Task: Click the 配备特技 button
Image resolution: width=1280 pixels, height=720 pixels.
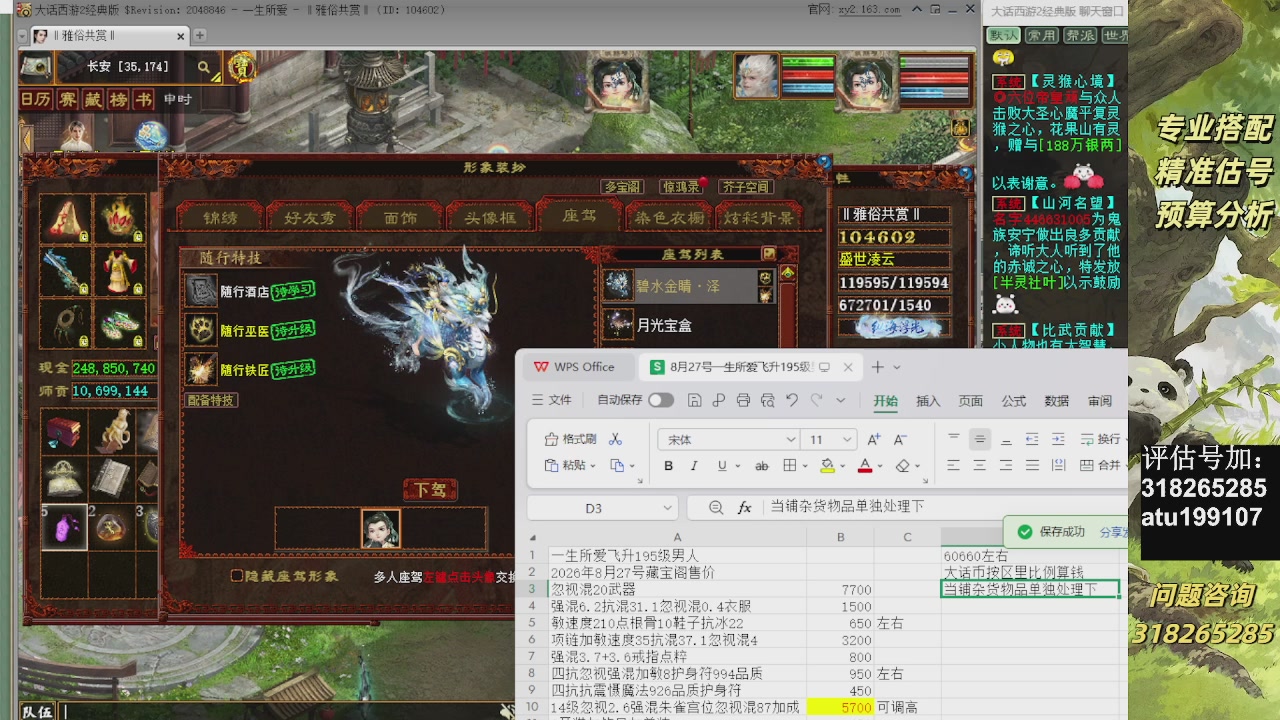Action: [212, 400]
